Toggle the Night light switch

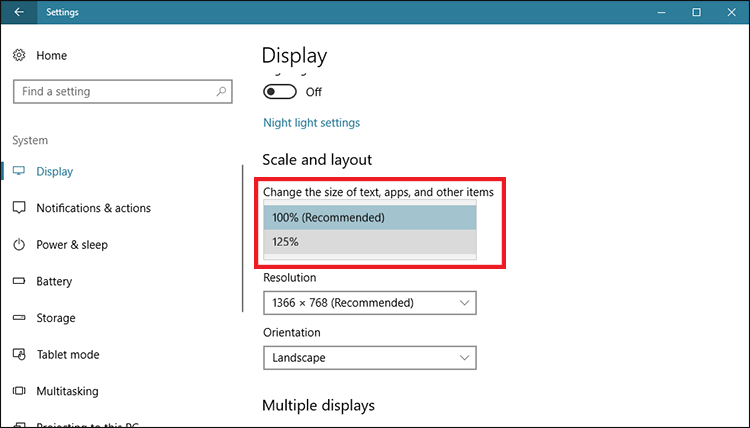pyautogui.click(x=280, y=91)
